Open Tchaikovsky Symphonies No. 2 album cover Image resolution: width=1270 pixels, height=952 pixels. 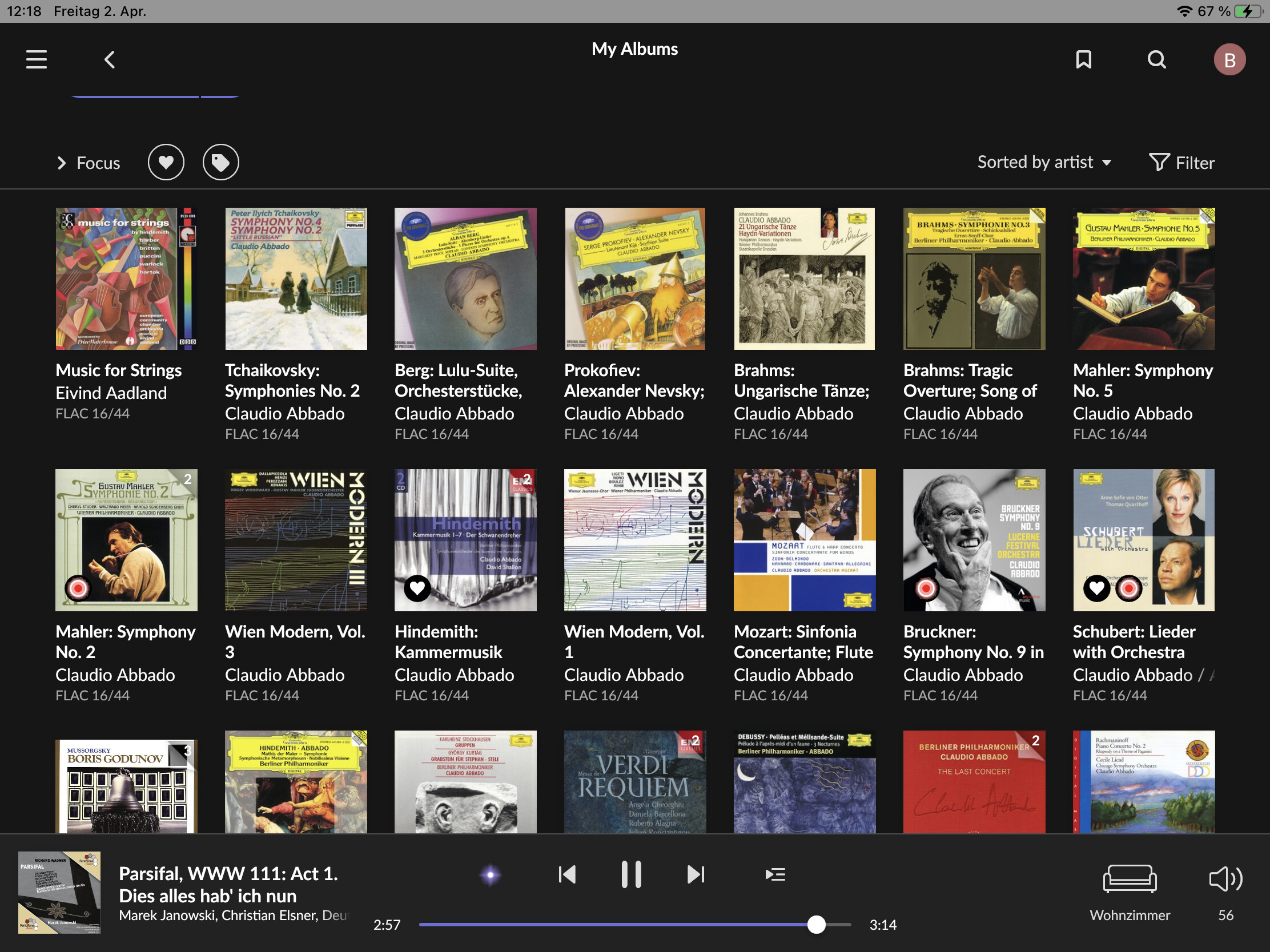click(296, 279)
